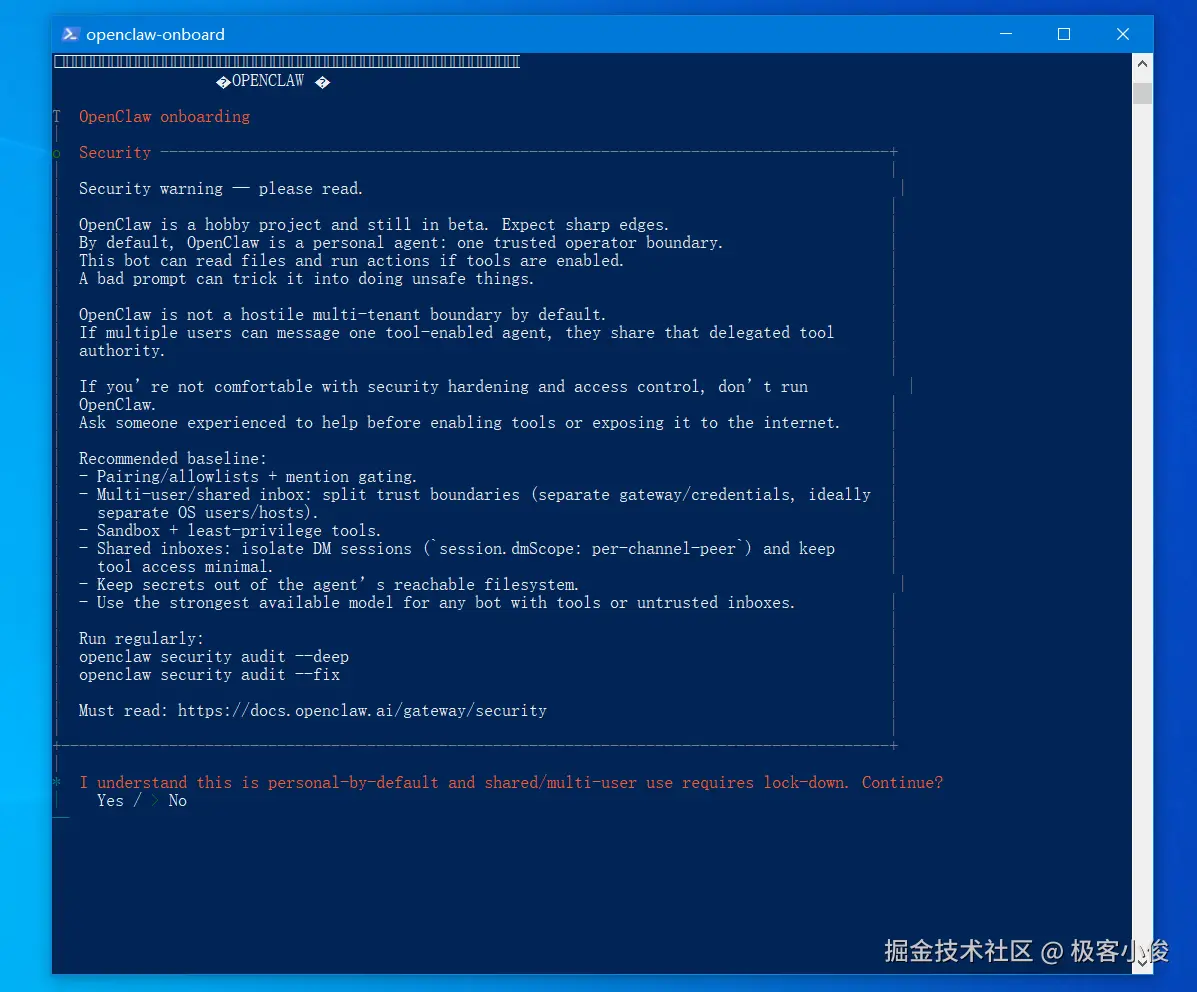Click the PowerShell icon in title bar
The image size is (1197, 992).
click(70, 34)
